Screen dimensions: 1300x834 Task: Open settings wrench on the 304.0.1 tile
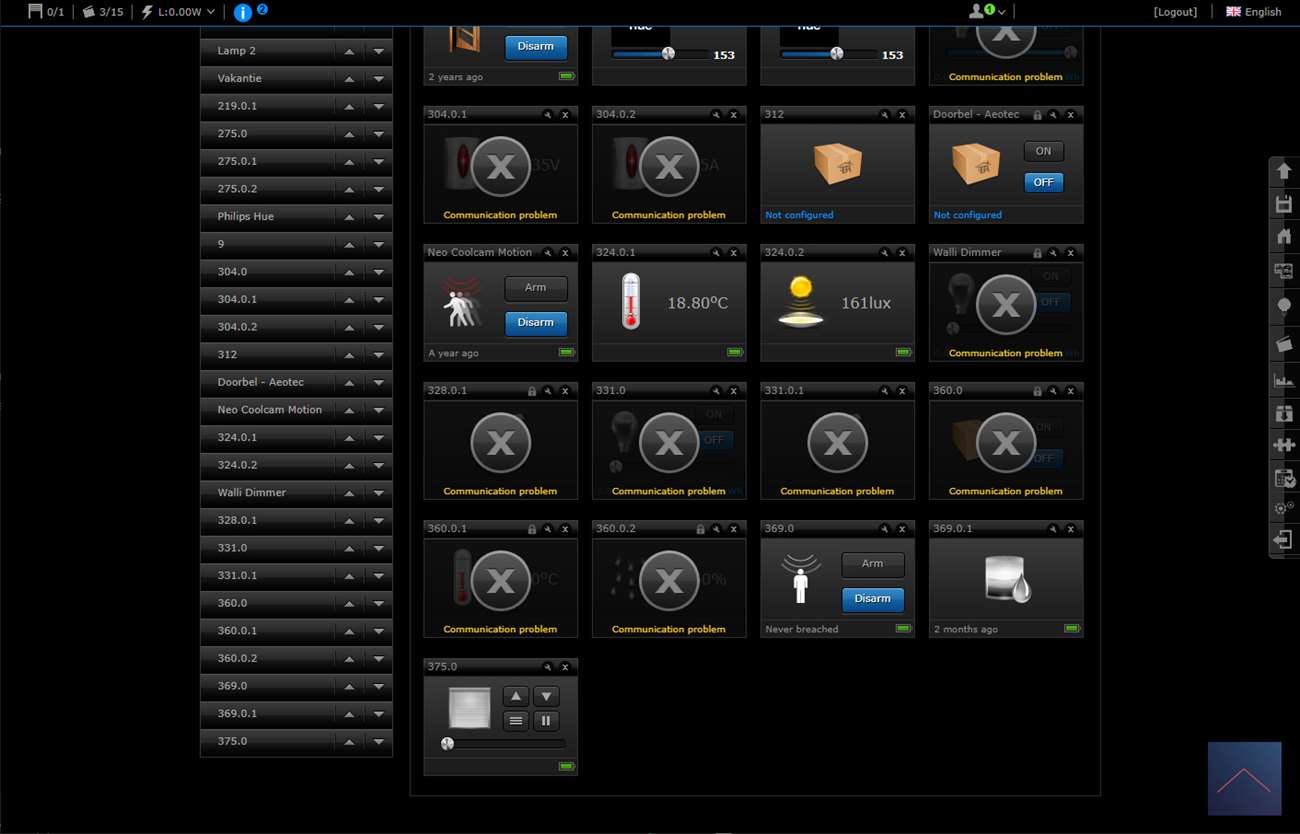pyautogui.click(x=547, y=115)
